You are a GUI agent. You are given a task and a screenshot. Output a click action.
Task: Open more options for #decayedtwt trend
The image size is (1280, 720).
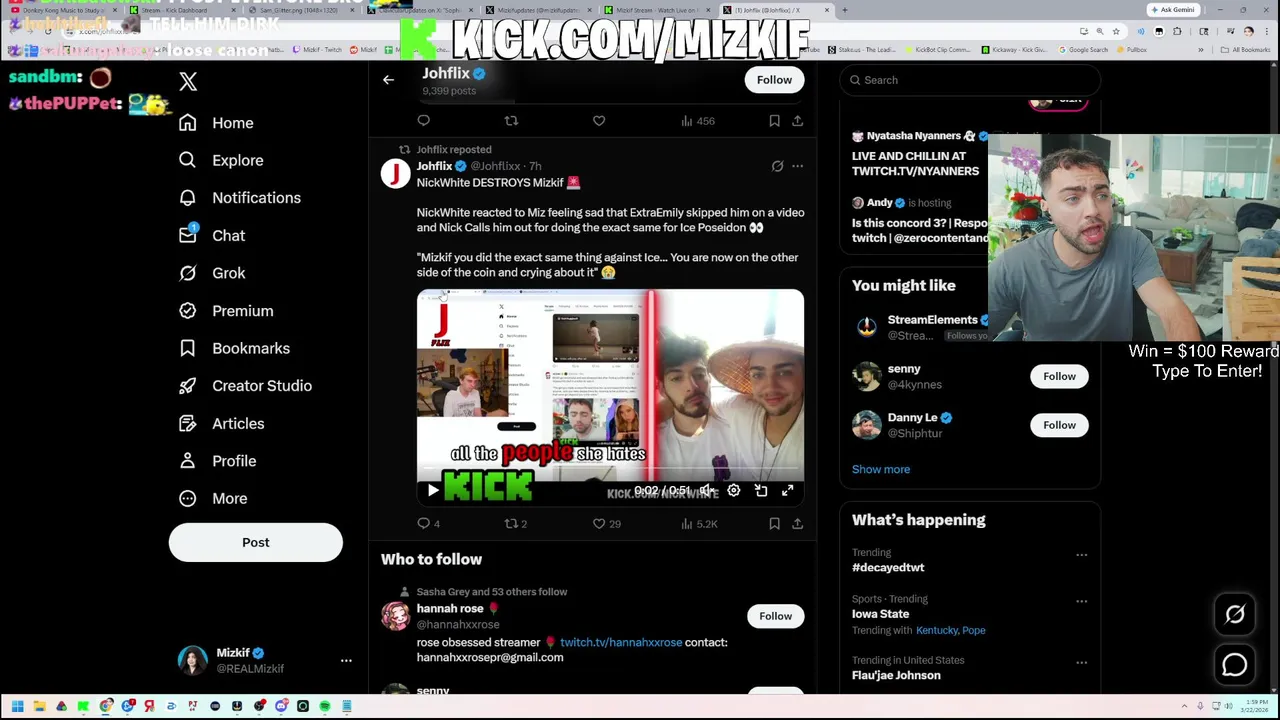(1081, 555)
